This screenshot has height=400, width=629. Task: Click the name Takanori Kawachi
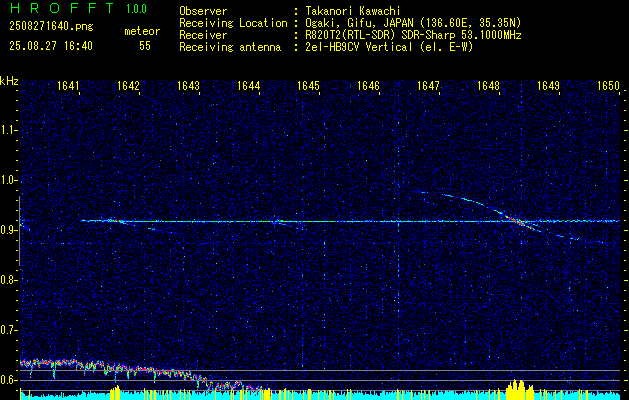point(352,11)
